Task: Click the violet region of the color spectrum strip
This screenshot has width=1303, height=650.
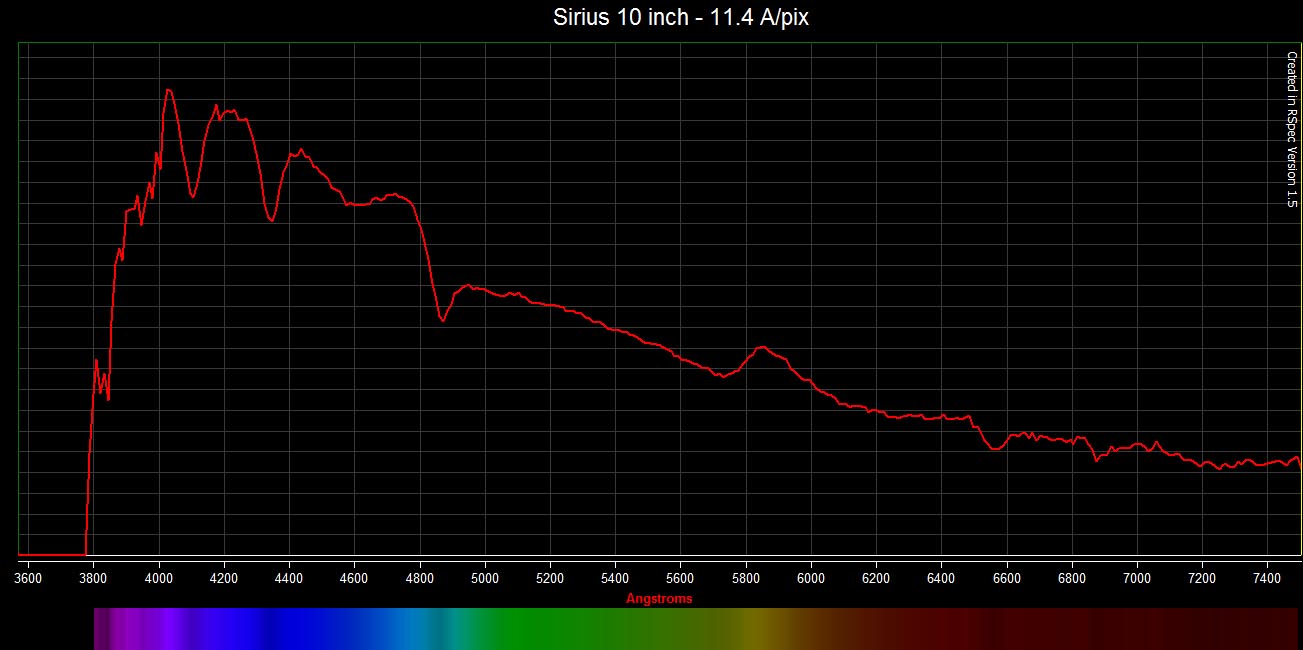Action: pyautogui.click(x=150, y=629)
